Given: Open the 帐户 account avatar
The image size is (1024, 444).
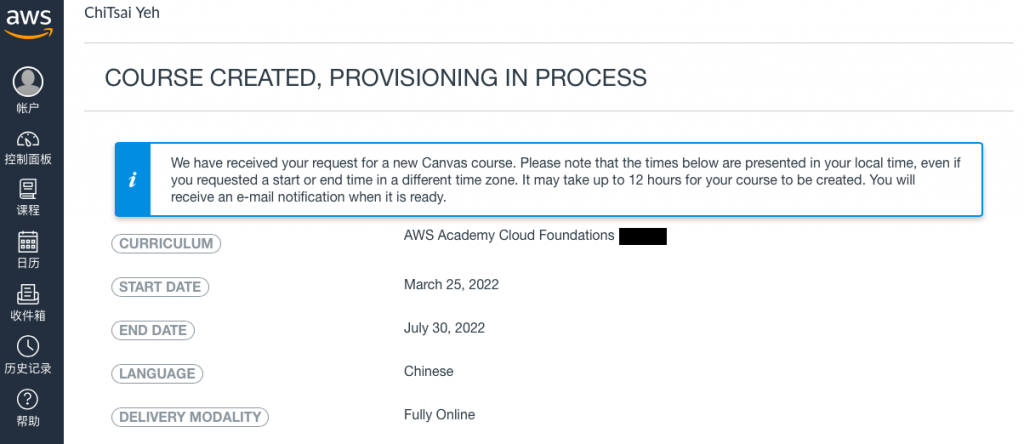Looking at the screenshot, I should coord(28,82).
